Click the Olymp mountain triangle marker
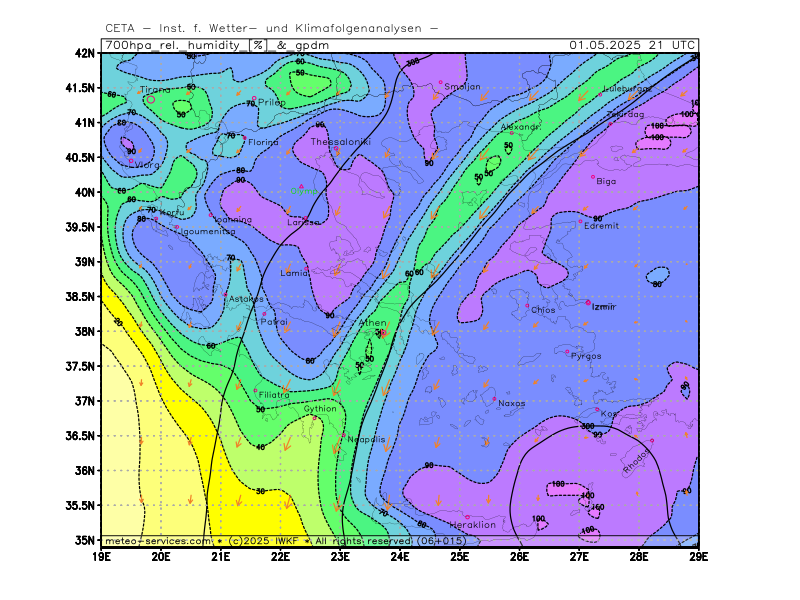 tap(302, 186)
